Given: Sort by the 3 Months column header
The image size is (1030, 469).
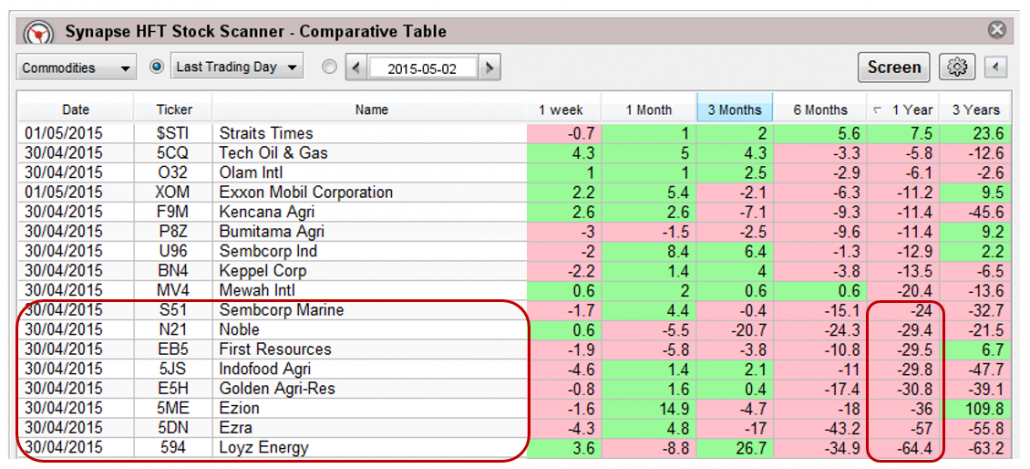Looking at the screenshot, I should [735, 110].
